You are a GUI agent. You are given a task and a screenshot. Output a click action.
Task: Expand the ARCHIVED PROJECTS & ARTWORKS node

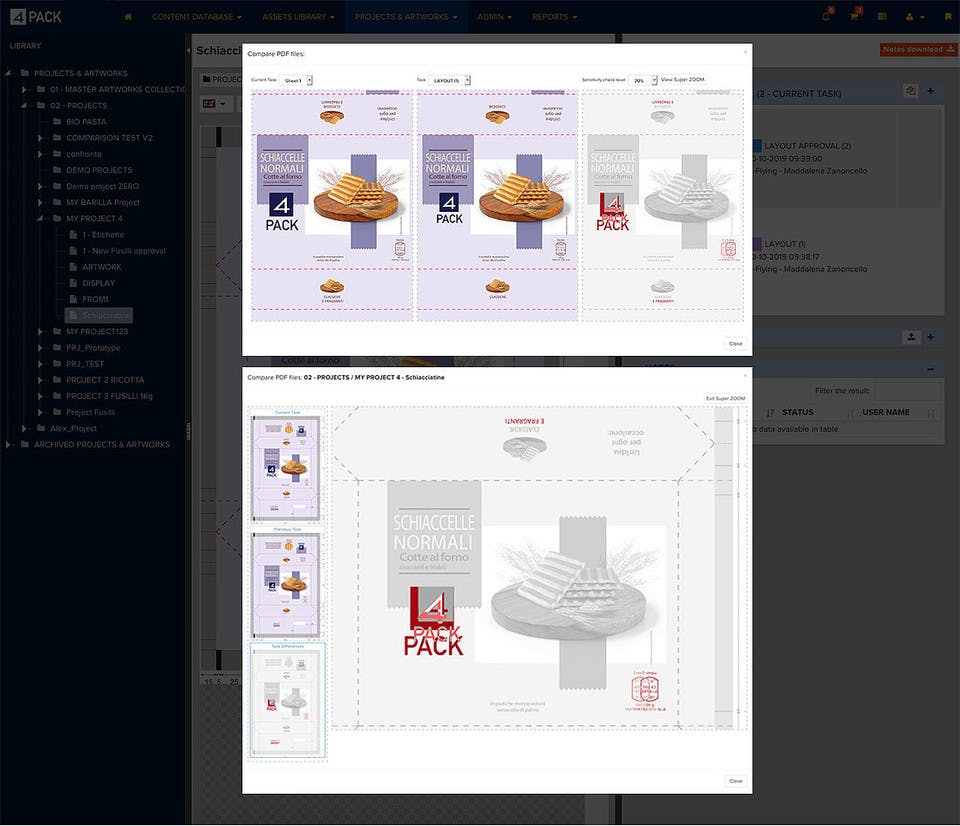(9, 445)
